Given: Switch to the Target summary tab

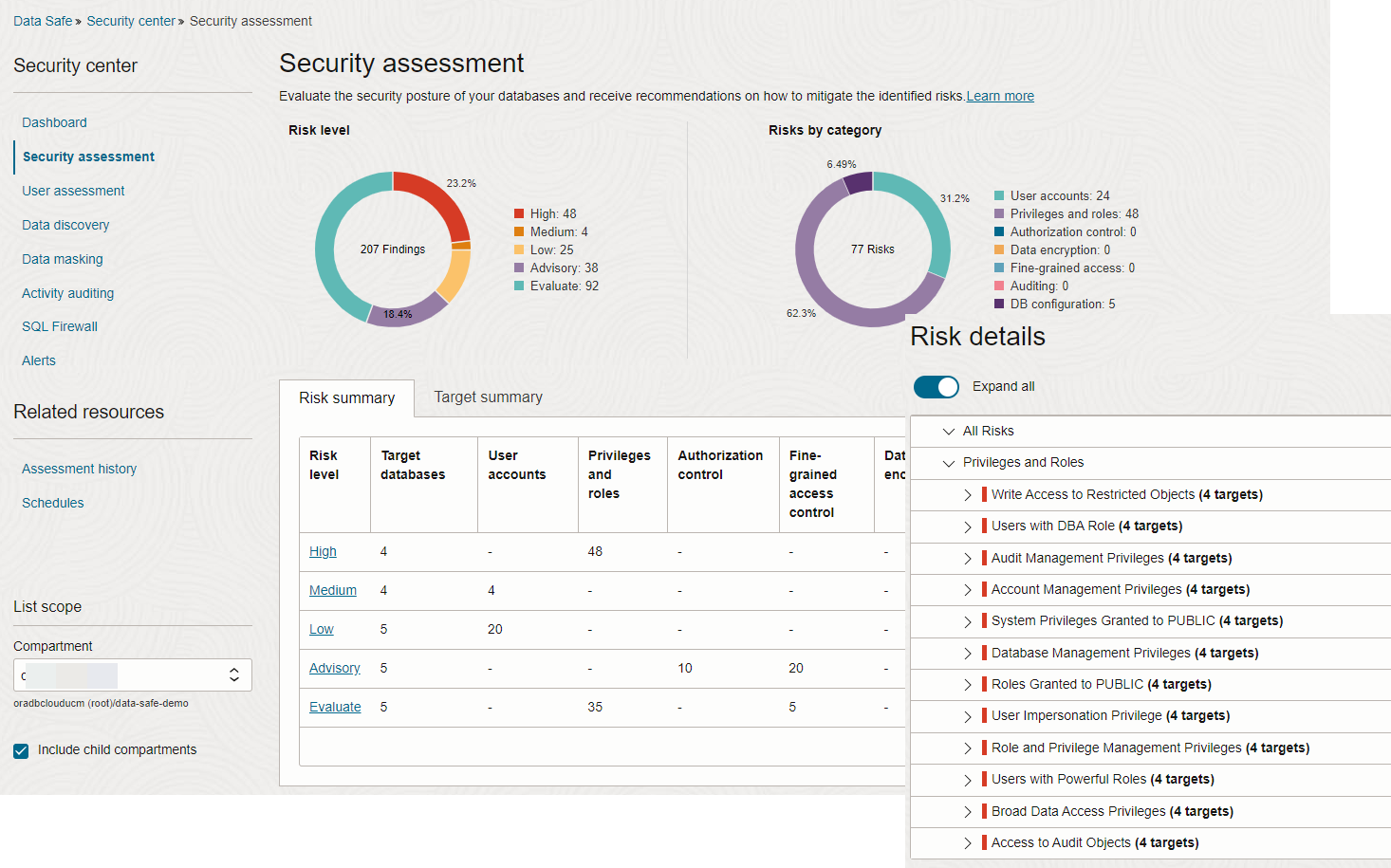Looking at the screenshot, I should click(488, 397).
